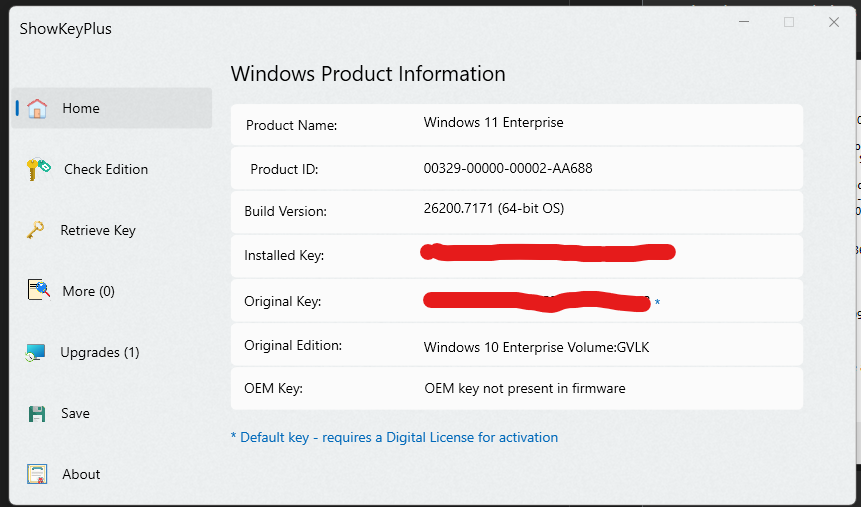Maximize the ShowKeyPlus window
Screen dimensions: 861x507
(x=789, y=22)
